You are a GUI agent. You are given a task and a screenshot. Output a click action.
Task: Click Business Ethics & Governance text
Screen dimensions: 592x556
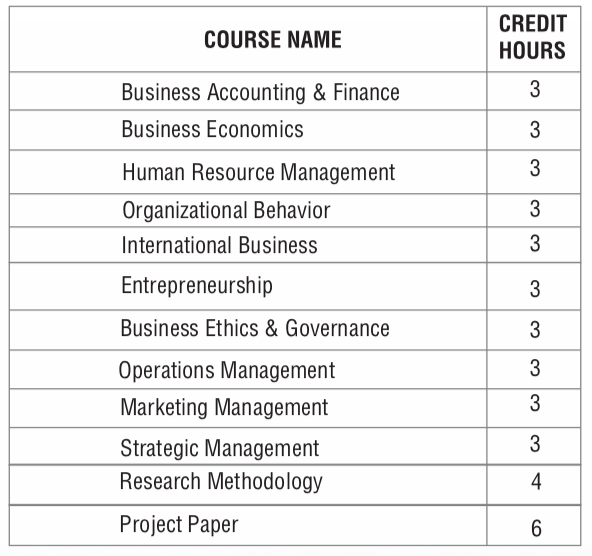(255, 328)
